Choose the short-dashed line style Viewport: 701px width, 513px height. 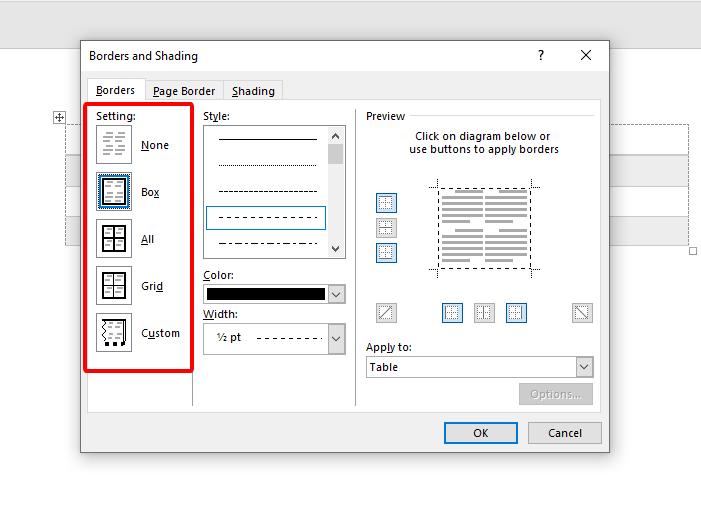[x=267, y=191]
